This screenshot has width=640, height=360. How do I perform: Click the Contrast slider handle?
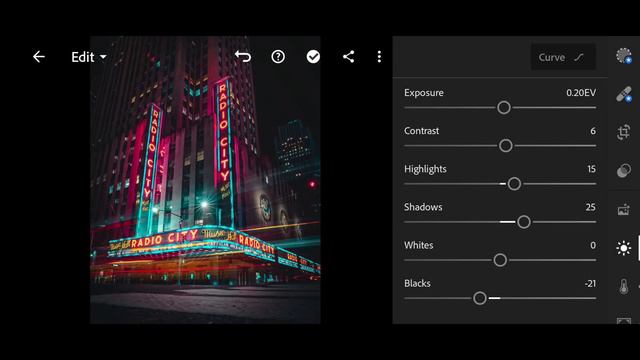click(x=505, y=145)
